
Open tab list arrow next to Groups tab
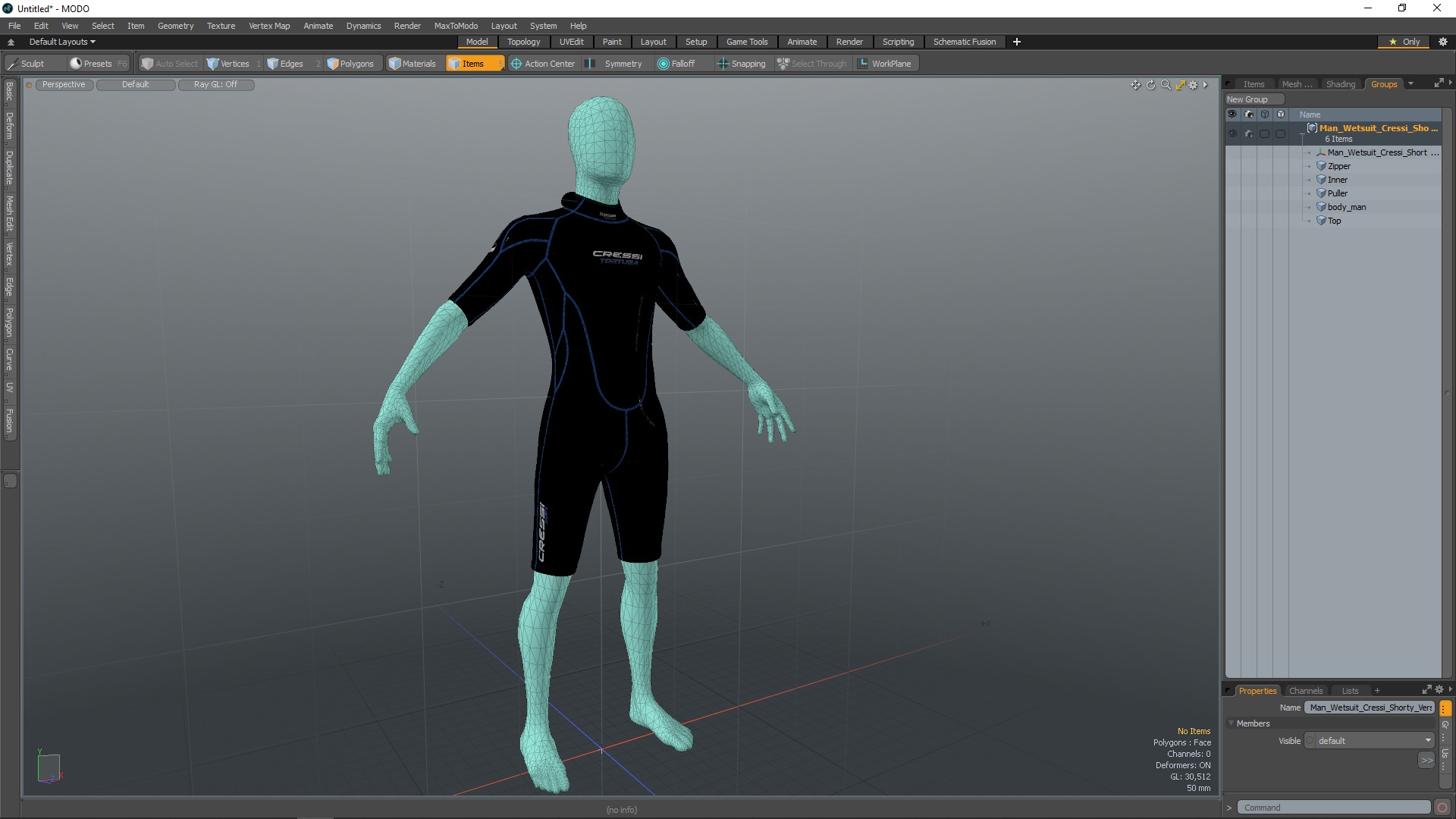[1410, 84]
